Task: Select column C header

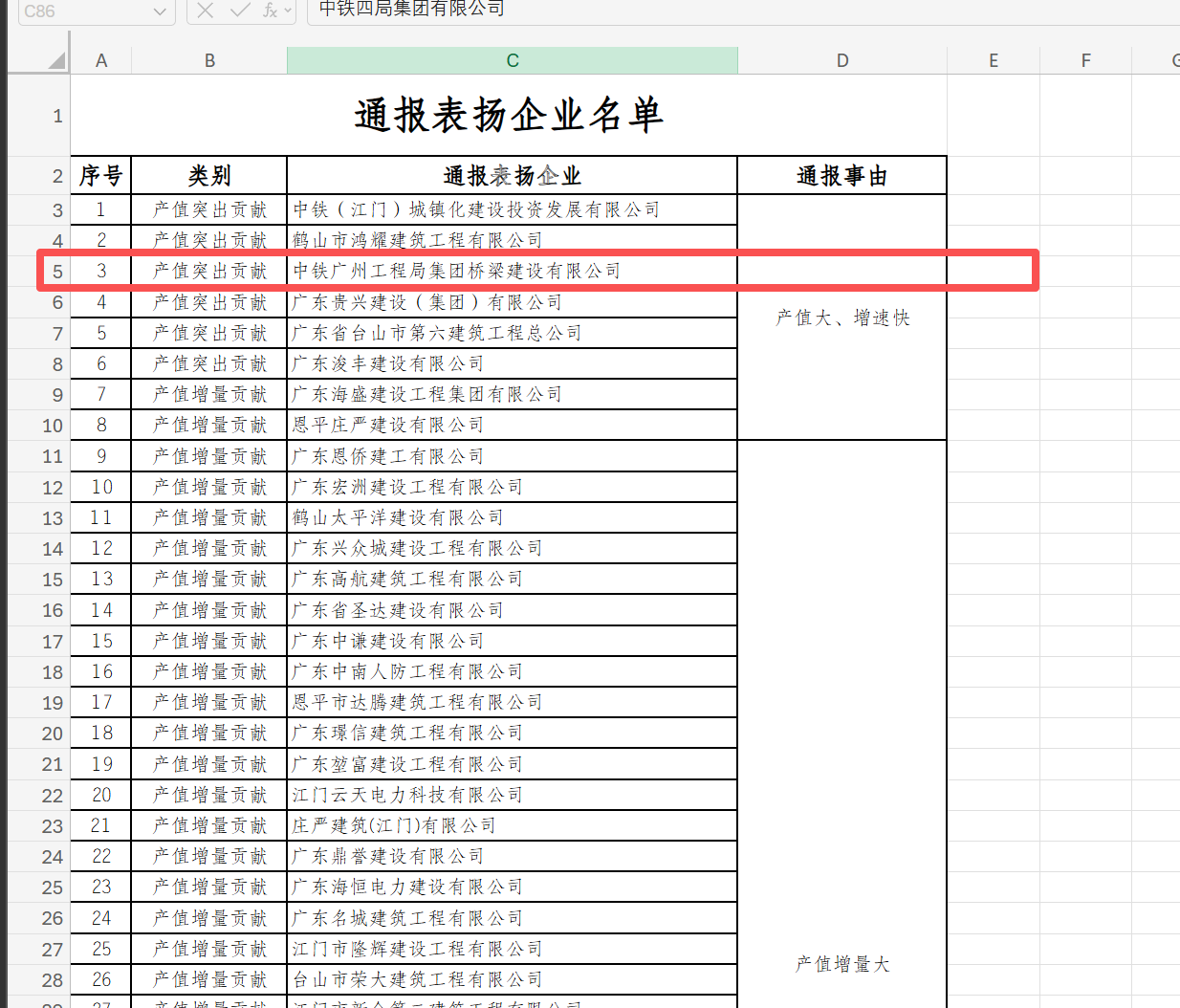Action: click(512, 60)
